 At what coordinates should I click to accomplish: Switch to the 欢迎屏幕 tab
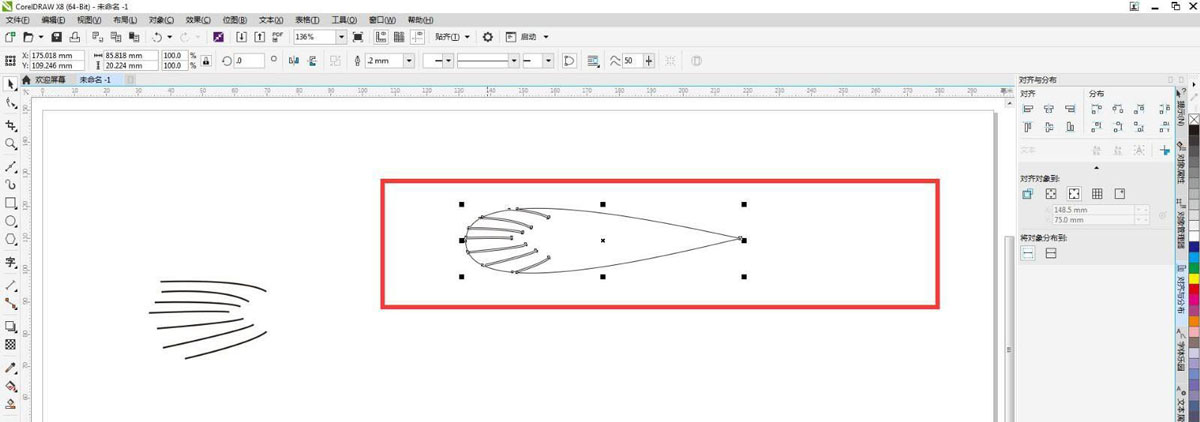point(49,79)
